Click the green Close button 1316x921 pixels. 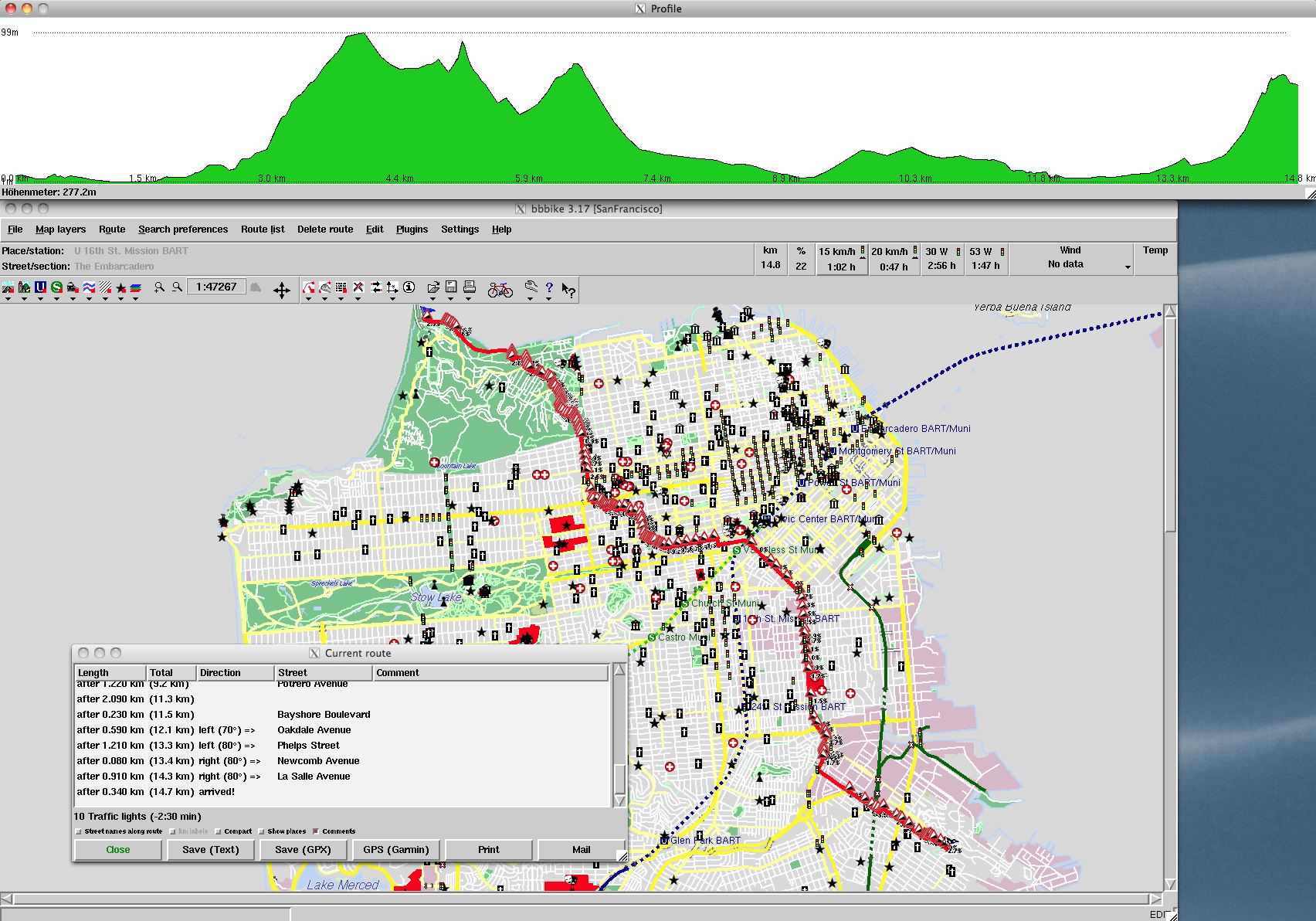pos(117,849)
